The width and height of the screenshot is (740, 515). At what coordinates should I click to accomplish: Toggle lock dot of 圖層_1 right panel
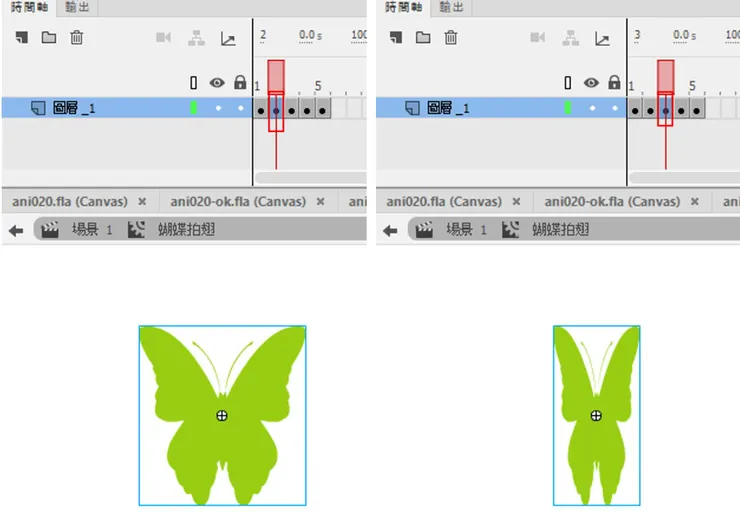click(x=615, y=108)
